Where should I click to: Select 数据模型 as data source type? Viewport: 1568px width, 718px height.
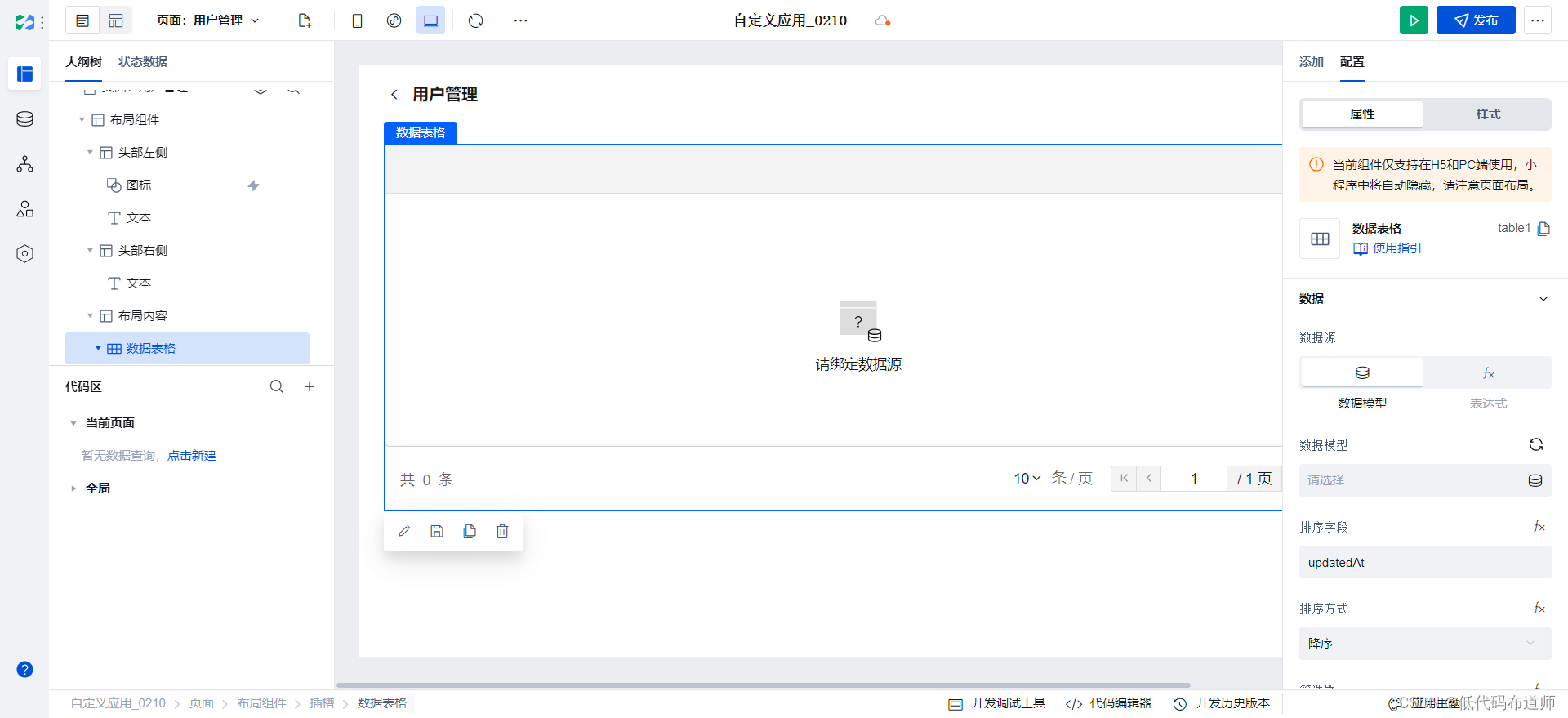tap(1362, 372)
